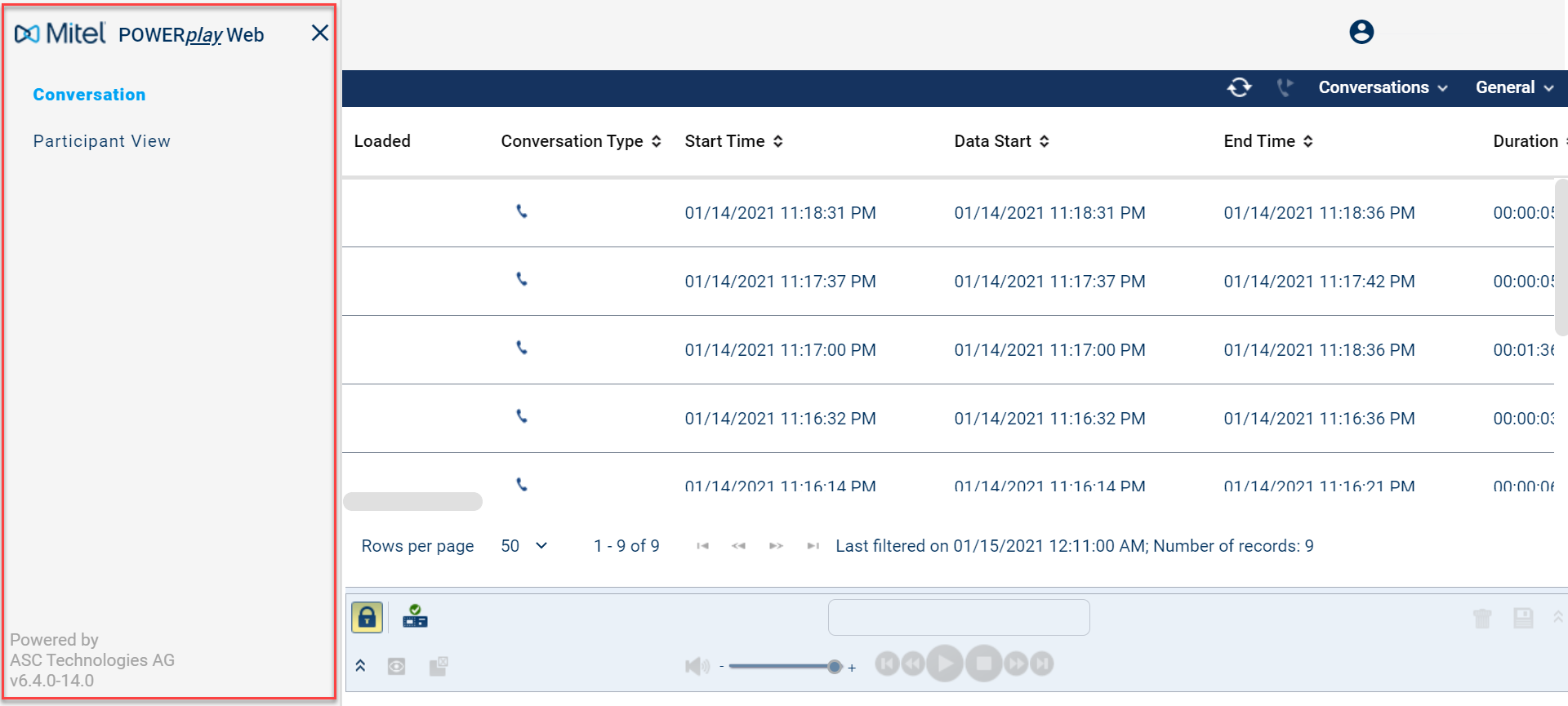Select Conversation in the side menu
The height and width of the screenshot is (706, 1568).
(89, 95)
